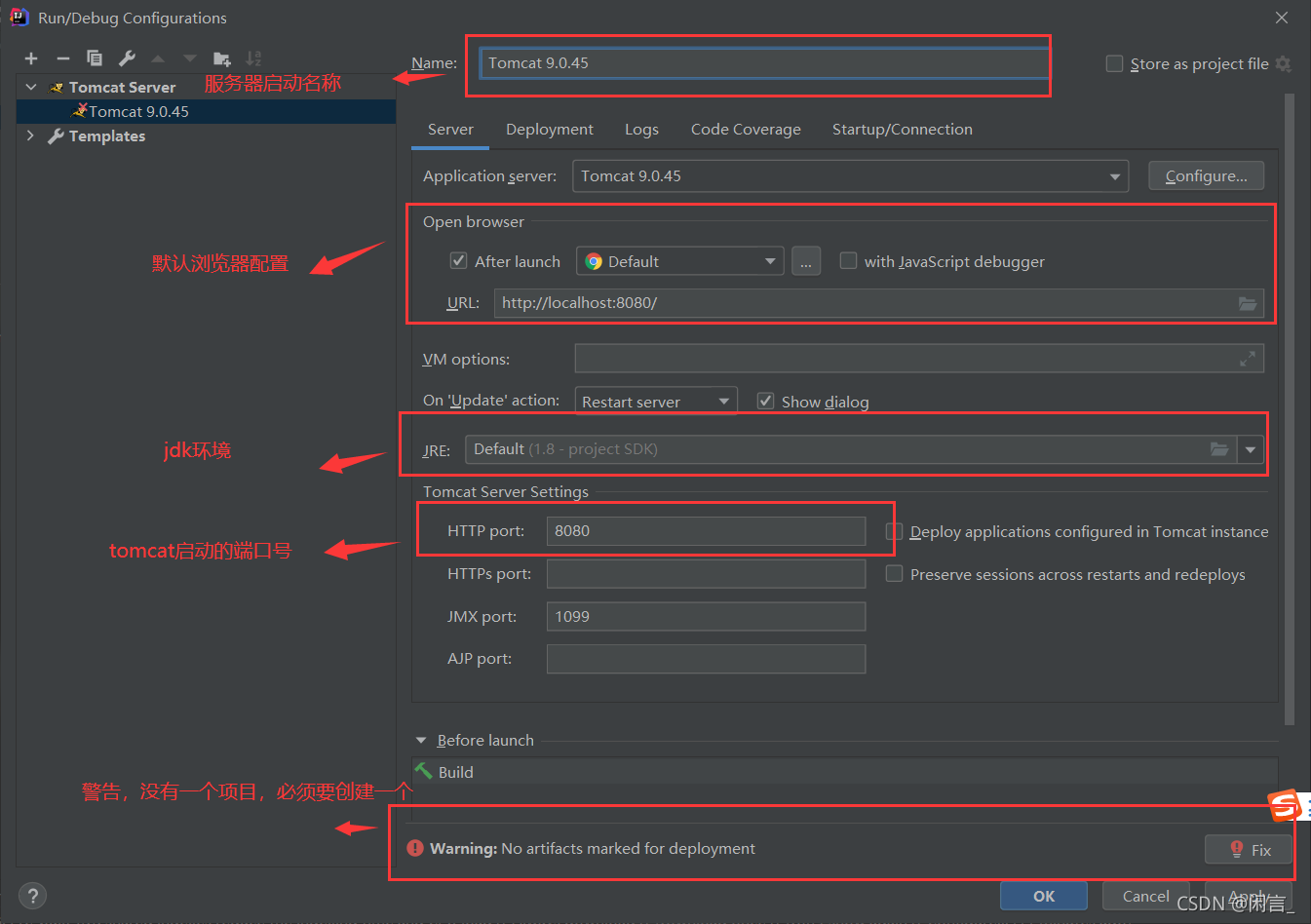This screenshot has width=1311, height=924.
Task: Check Preserve sessions across restarts
Action: (894, 574)
